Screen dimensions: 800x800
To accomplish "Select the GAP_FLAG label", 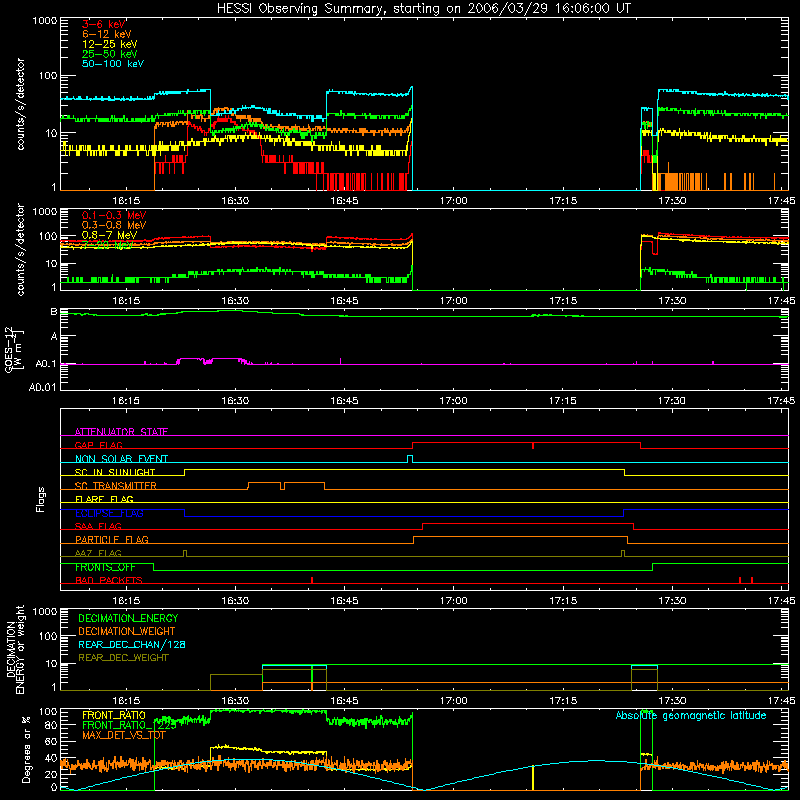I will 99,445.
